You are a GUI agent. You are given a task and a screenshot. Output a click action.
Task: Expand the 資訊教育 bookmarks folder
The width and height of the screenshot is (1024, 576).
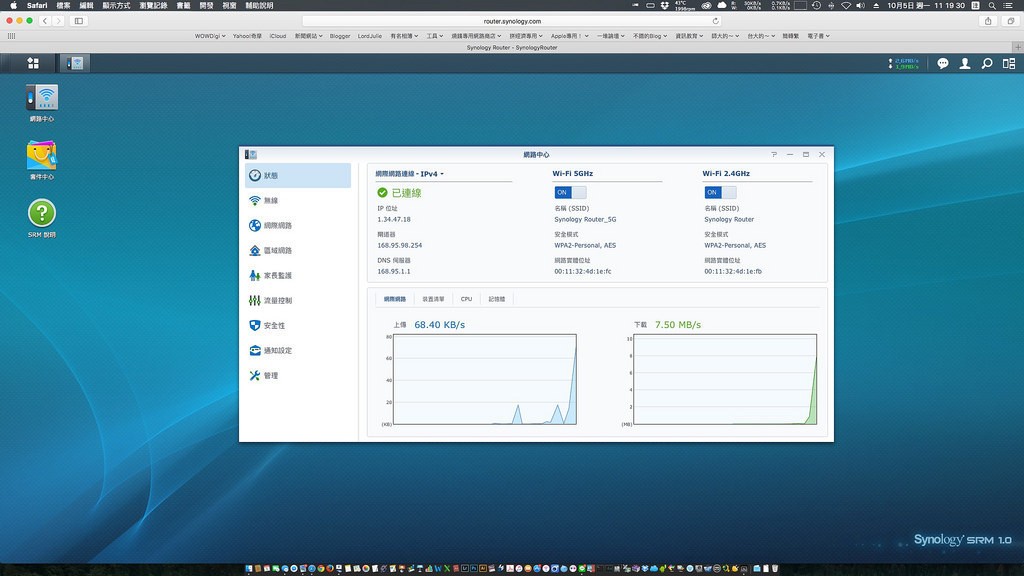pyautogui.click(x=689, y=36)
